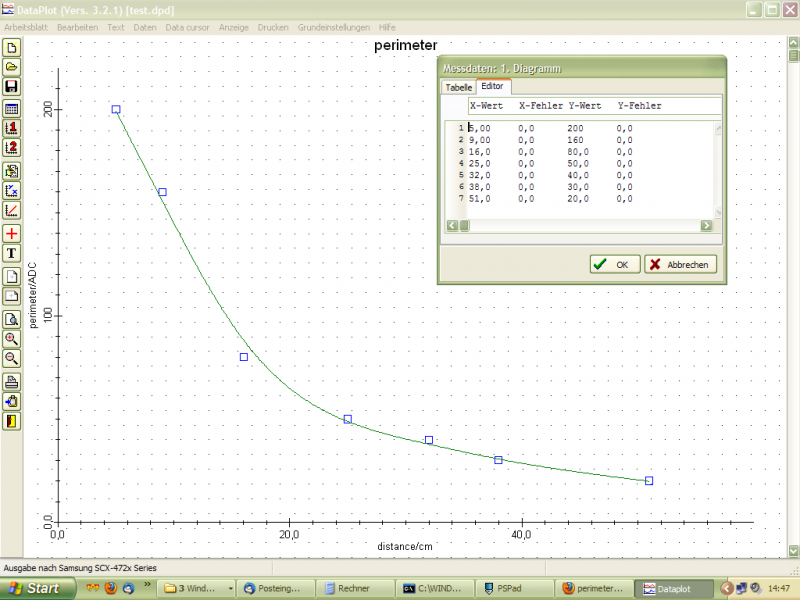Choose landscape page orientation icon
The image size is (800, 600).
(11, 296)
